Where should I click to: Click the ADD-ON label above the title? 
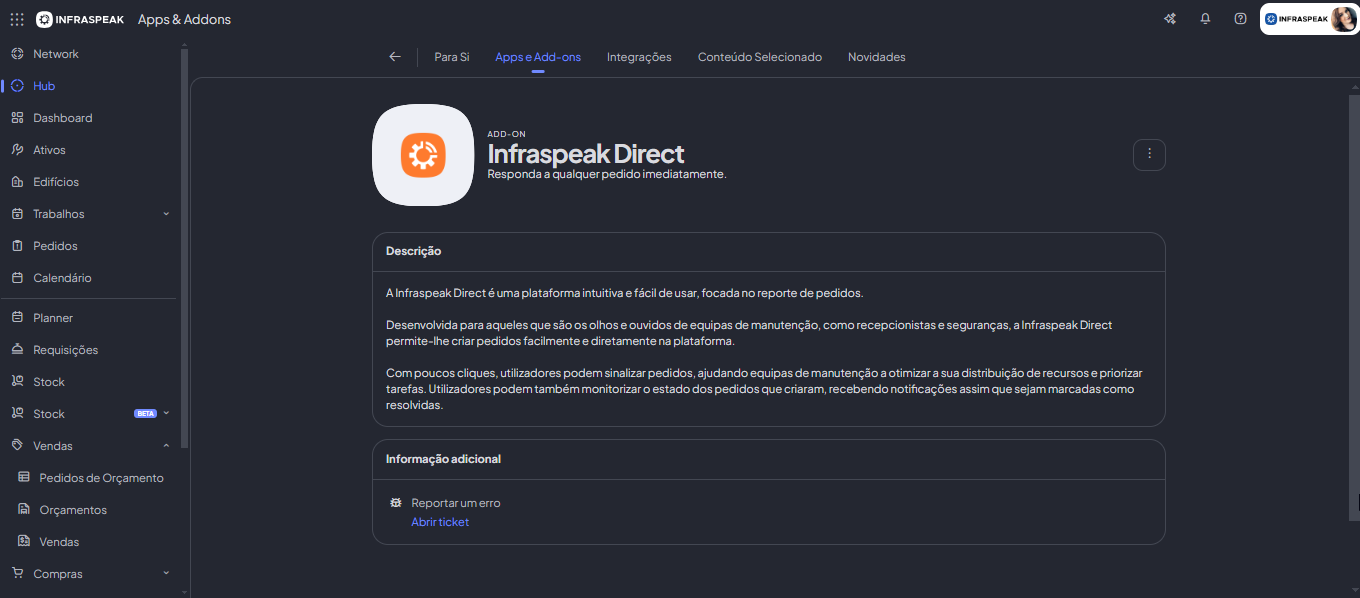tap(506, 134)
